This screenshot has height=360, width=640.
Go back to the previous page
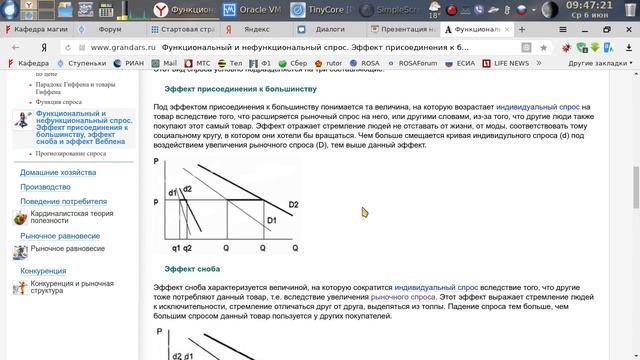pyautogui.click(x=16, y=47)
